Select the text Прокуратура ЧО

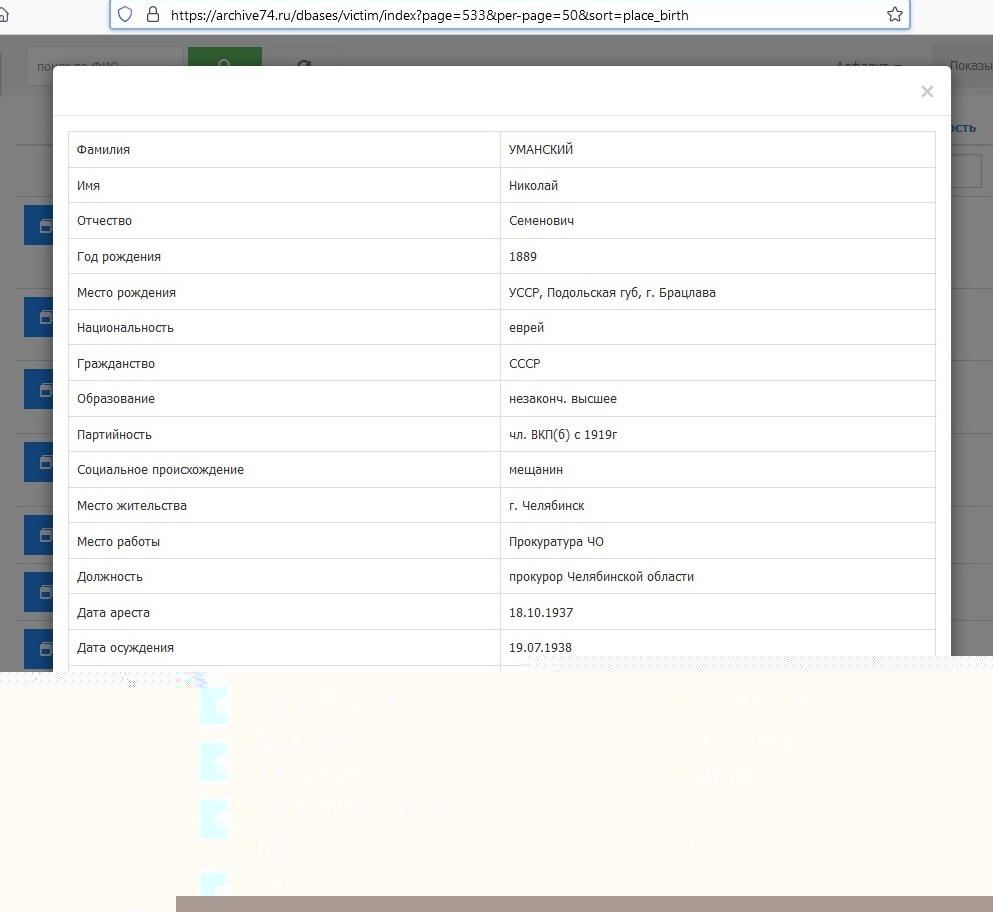tap(556, 542)
